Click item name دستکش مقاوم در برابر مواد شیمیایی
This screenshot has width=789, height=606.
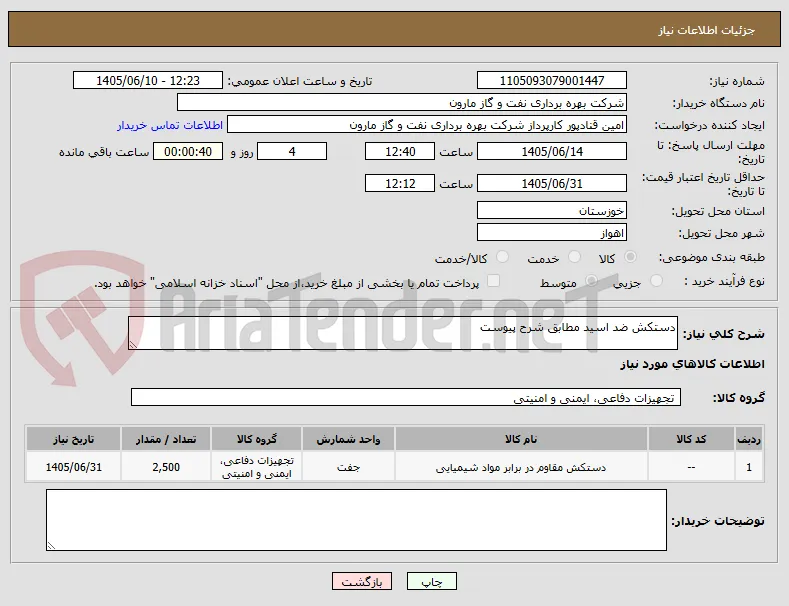coord(521,468)
